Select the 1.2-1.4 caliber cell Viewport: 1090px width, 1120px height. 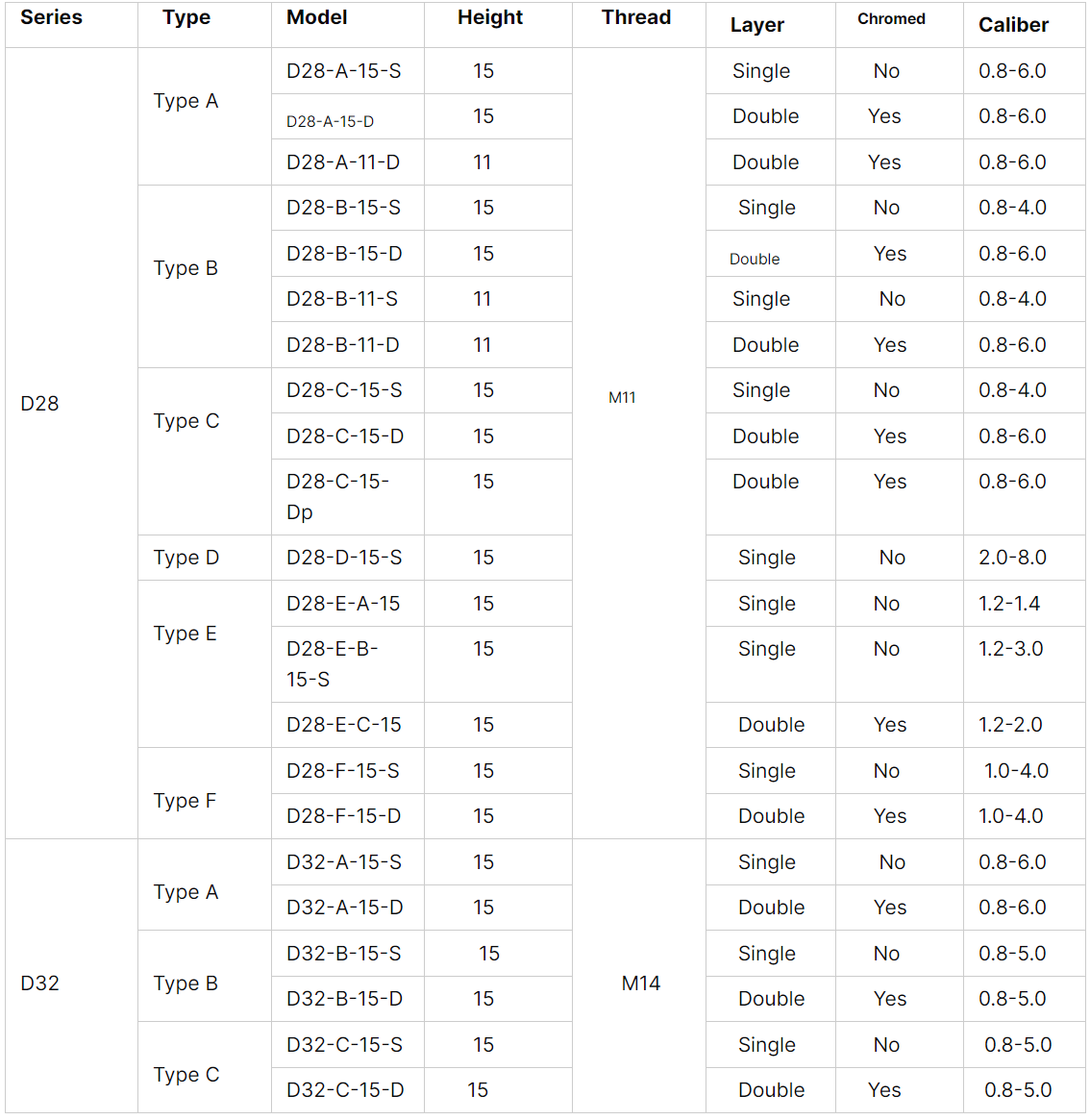coord(1025,604)
